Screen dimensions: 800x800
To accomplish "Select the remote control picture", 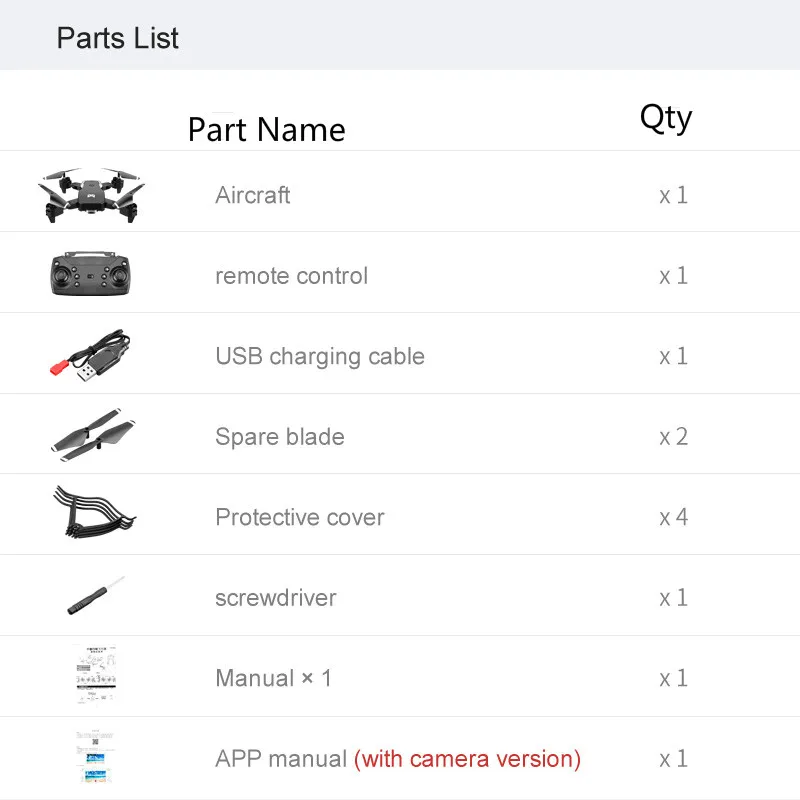I will coord(90,273).
